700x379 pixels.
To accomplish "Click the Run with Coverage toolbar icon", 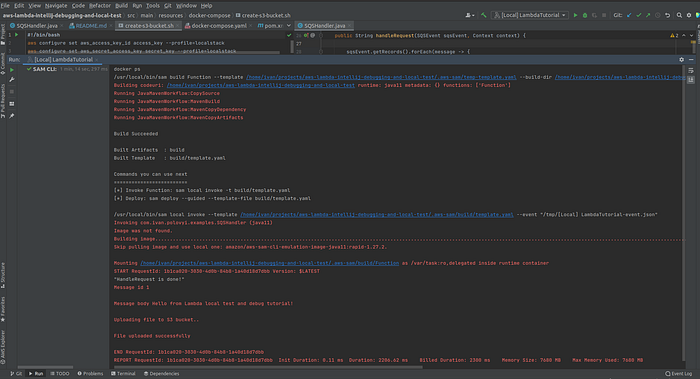I will [x=594, y=15].
